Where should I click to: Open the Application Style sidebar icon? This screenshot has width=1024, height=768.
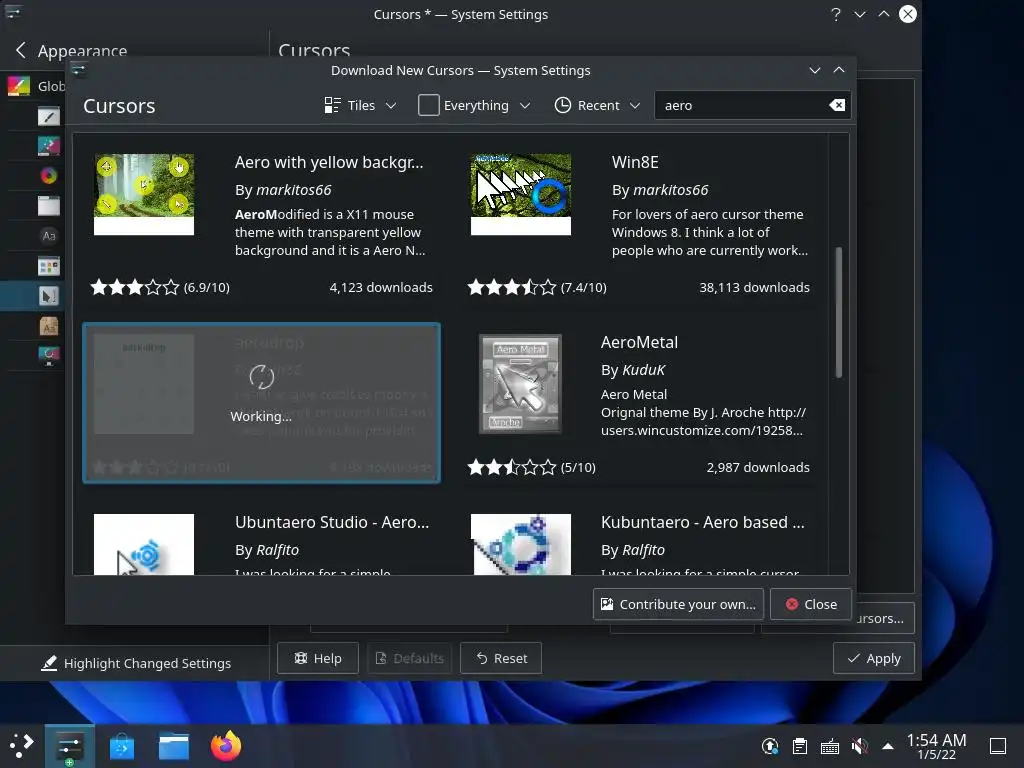(48, 116)
